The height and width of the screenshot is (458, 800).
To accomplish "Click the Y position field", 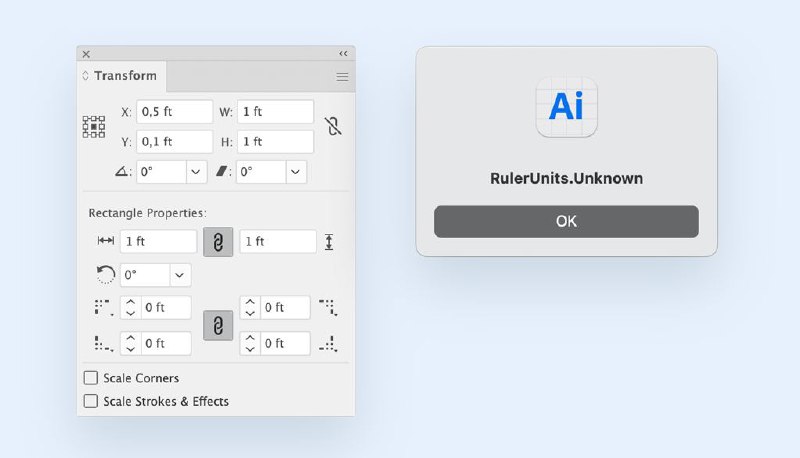I will [x=174, y=142].
